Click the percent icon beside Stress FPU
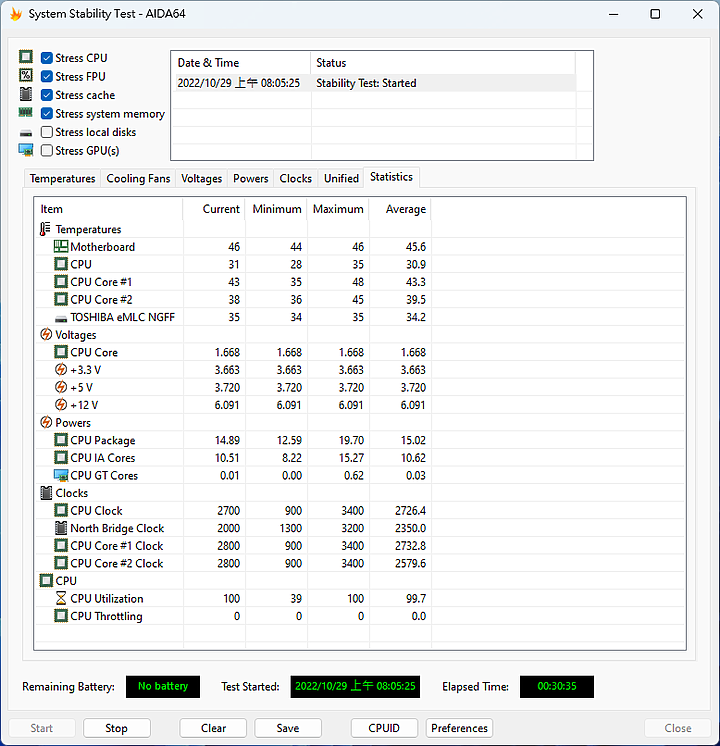 coord(26,76)
